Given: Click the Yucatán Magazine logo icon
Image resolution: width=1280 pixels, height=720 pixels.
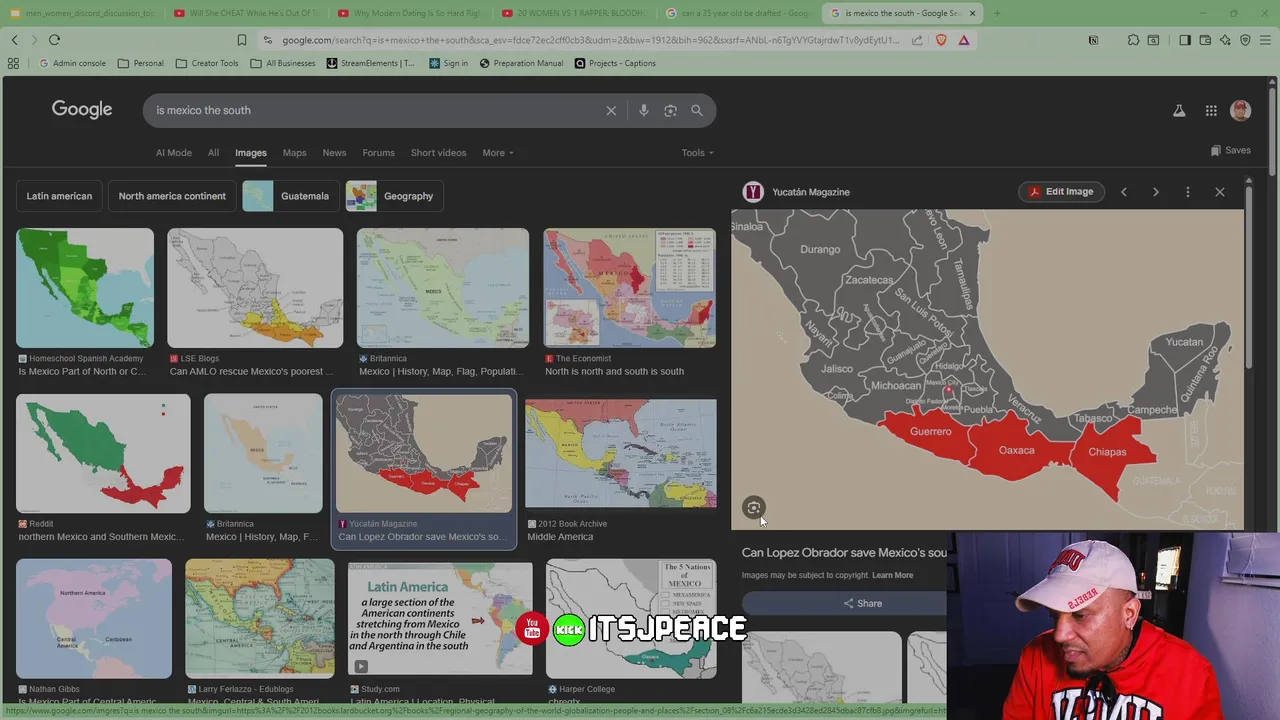Looking at the screenshot, I should (x=753, y=192).
